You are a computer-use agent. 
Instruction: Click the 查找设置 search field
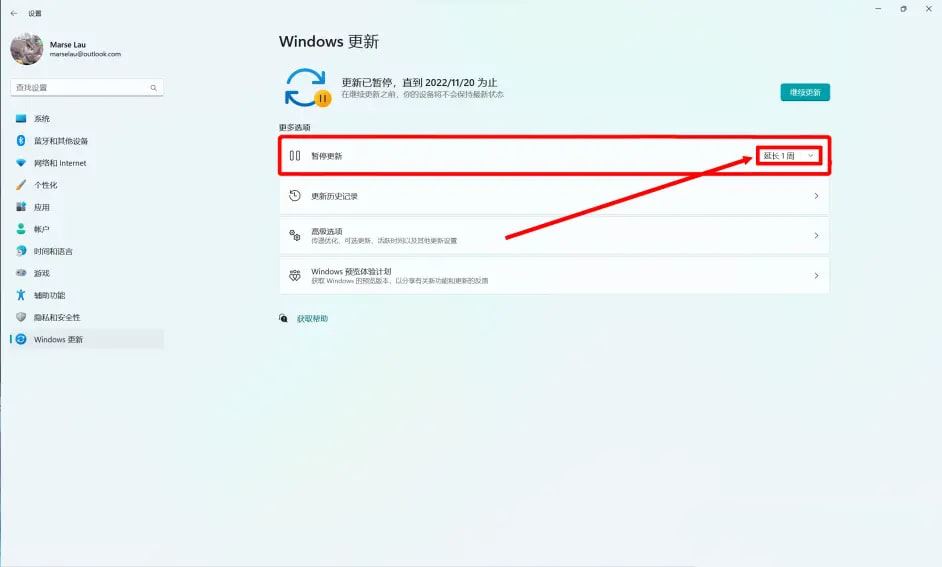pyautogui.click(x=87, y=88)
